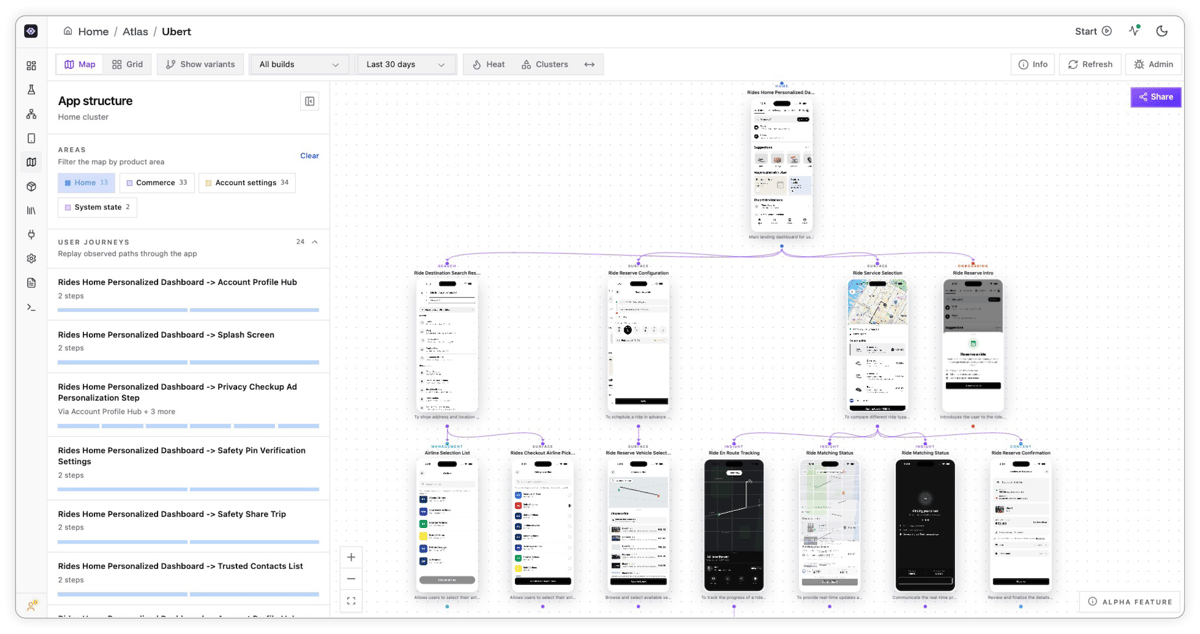Zoom out of the map with the minus button
This screenshot has height=634, width=1200.
coord(351,579)
